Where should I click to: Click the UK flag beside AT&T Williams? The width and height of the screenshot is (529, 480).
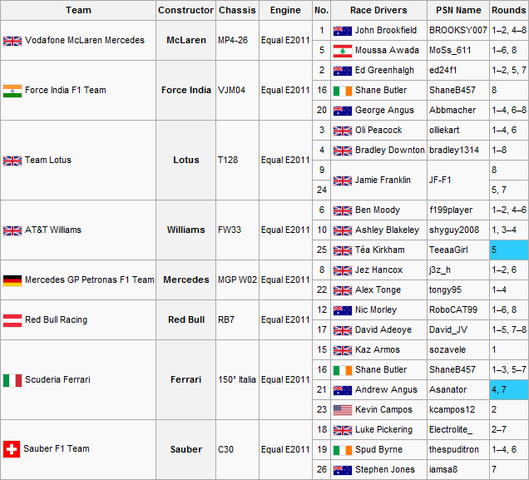pyautogui.click(x=12, y=230)
